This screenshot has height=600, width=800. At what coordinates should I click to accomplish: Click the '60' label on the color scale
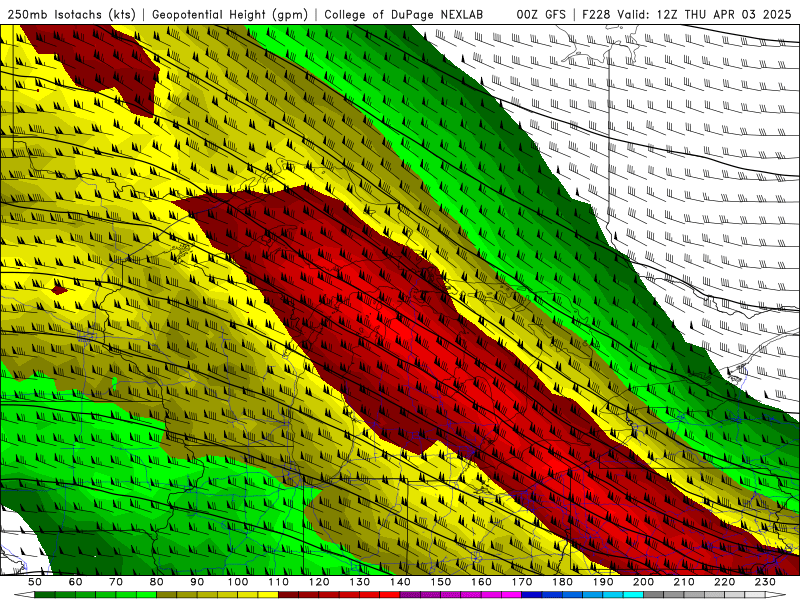tap(75, 582)
